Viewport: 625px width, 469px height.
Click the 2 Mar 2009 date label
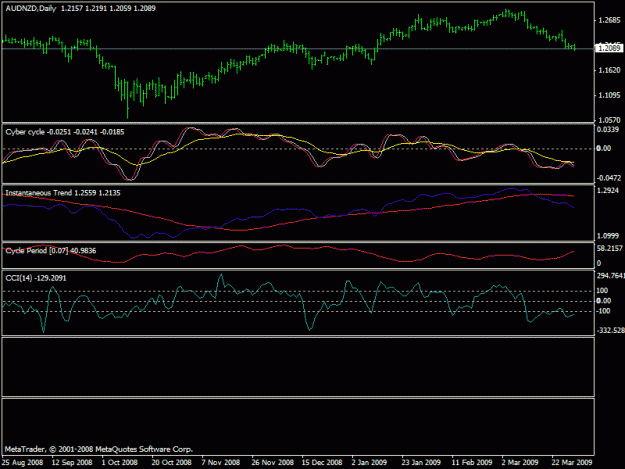pos(520,462)
